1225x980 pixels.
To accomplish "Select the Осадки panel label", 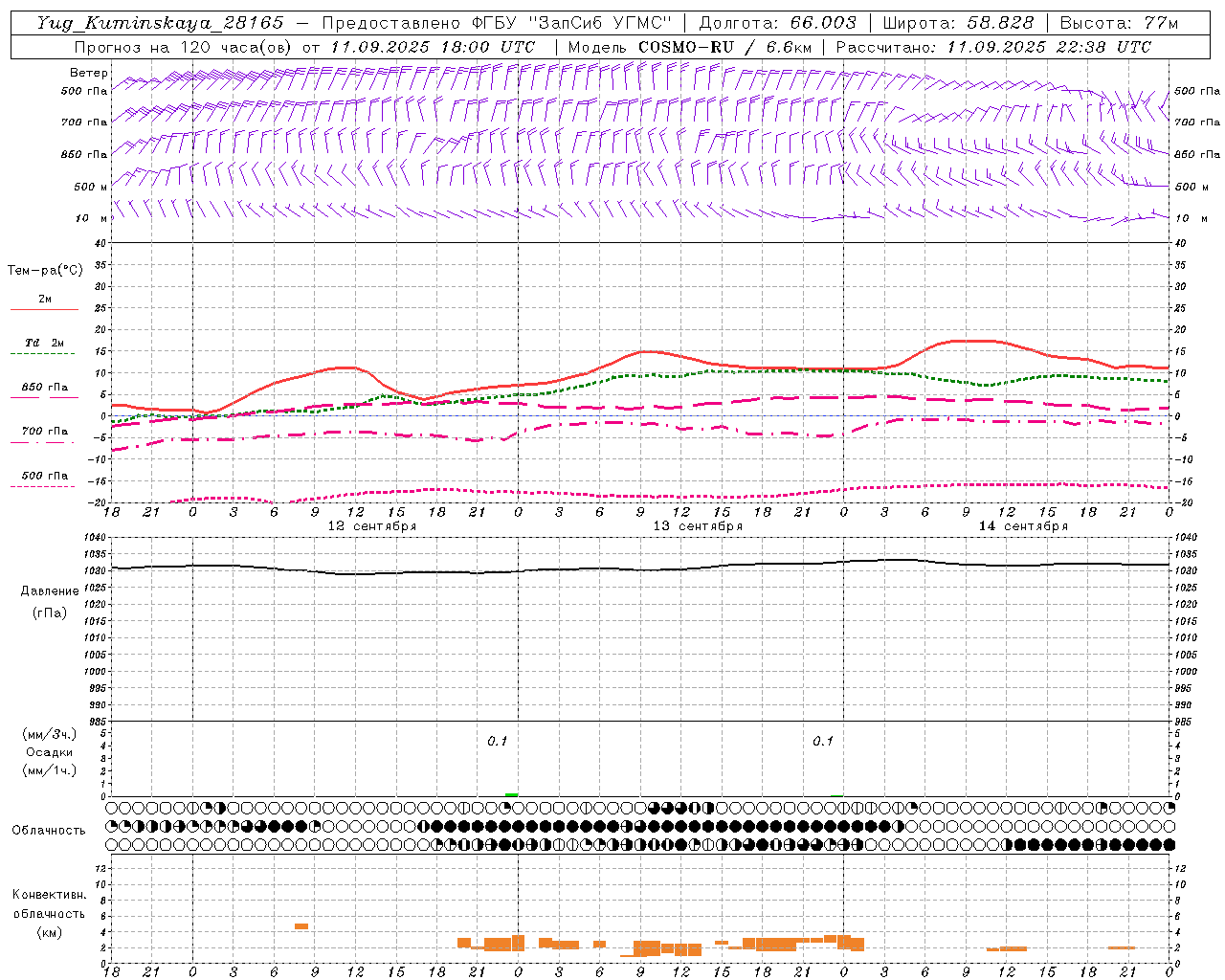I will point(50,752).
